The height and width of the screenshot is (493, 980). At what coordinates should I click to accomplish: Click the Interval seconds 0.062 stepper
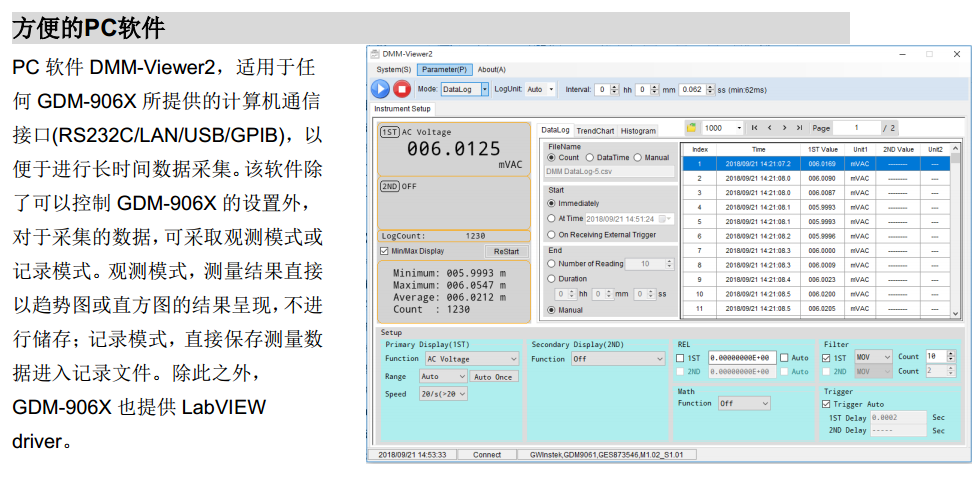pos(710,89)
